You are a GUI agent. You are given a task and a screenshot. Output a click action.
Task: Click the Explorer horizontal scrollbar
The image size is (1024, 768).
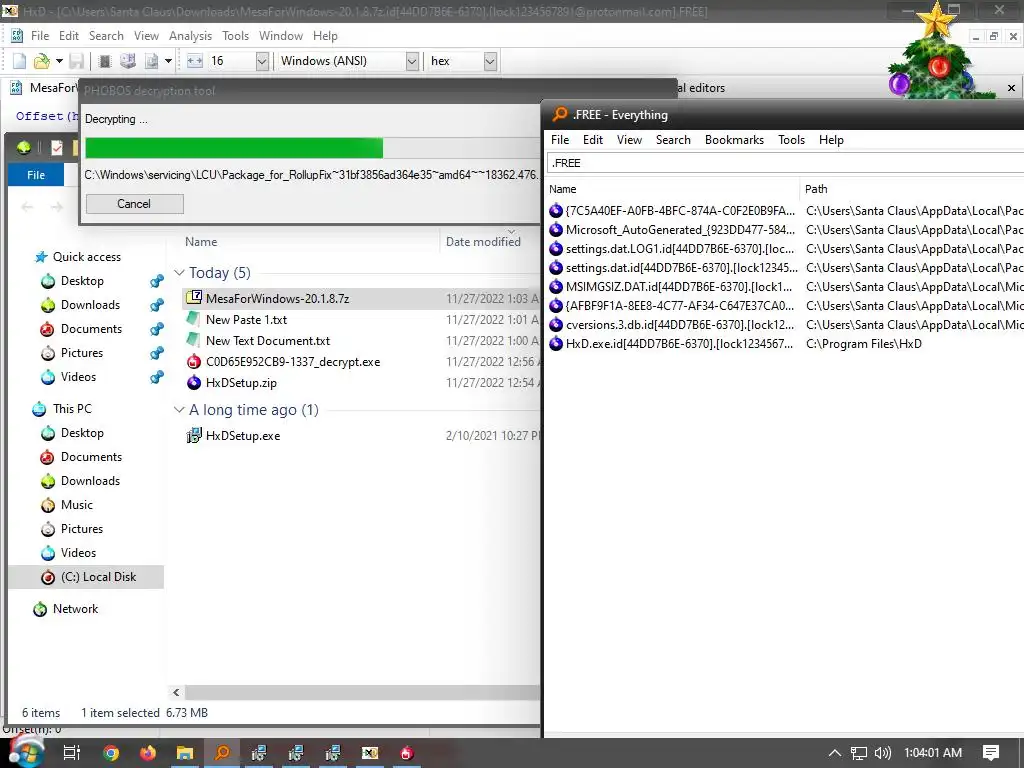click(362, 692)
